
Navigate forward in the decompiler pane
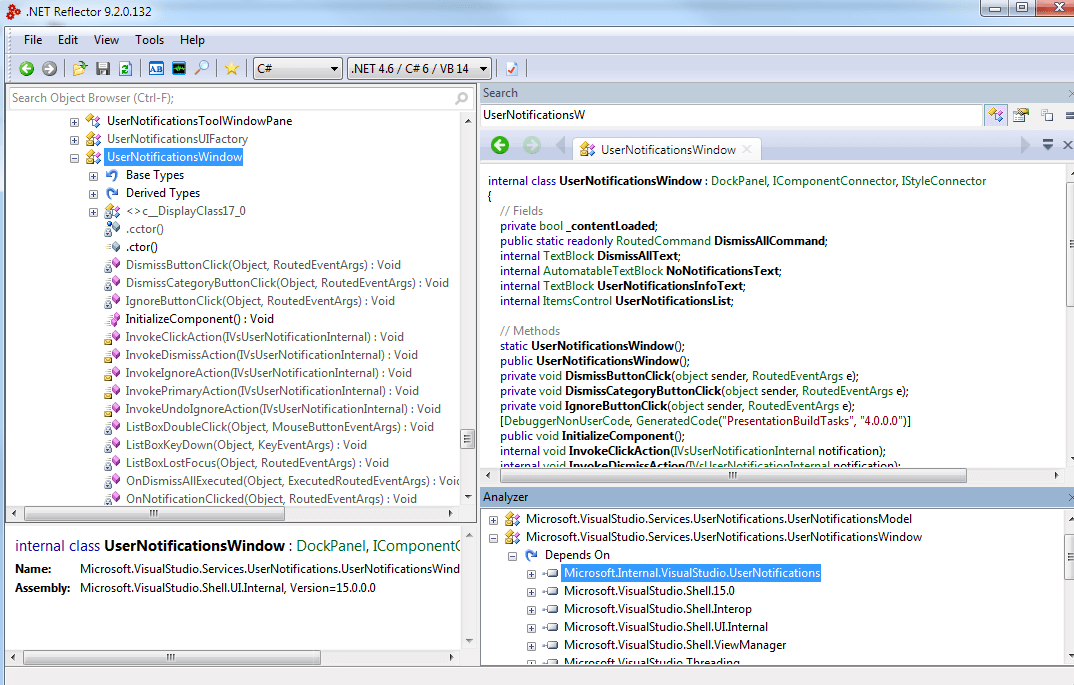pyautogui.click(x=532, y=145)
